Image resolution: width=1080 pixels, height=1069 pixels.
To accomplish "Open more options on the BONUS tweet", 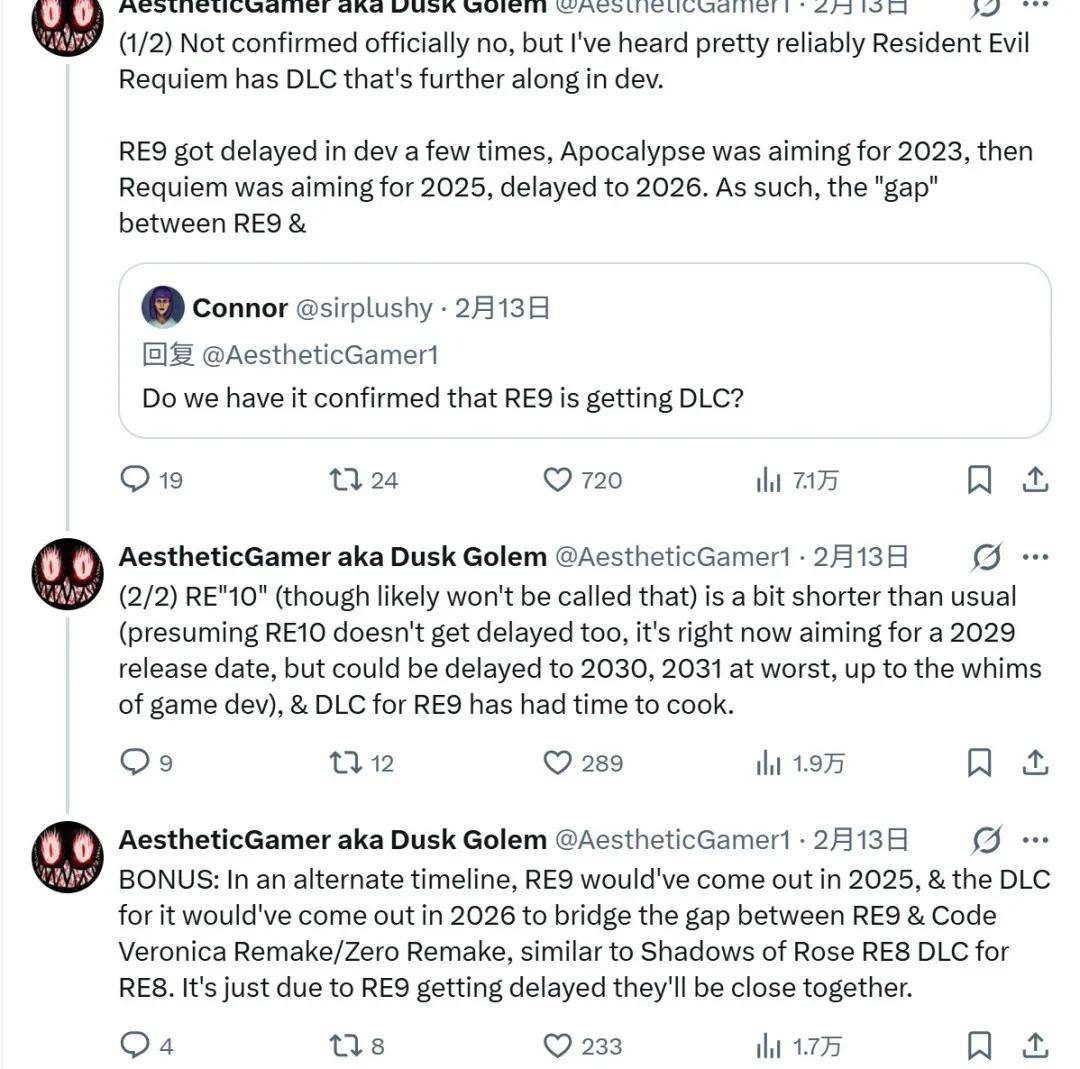I will tap(1037, 840).
